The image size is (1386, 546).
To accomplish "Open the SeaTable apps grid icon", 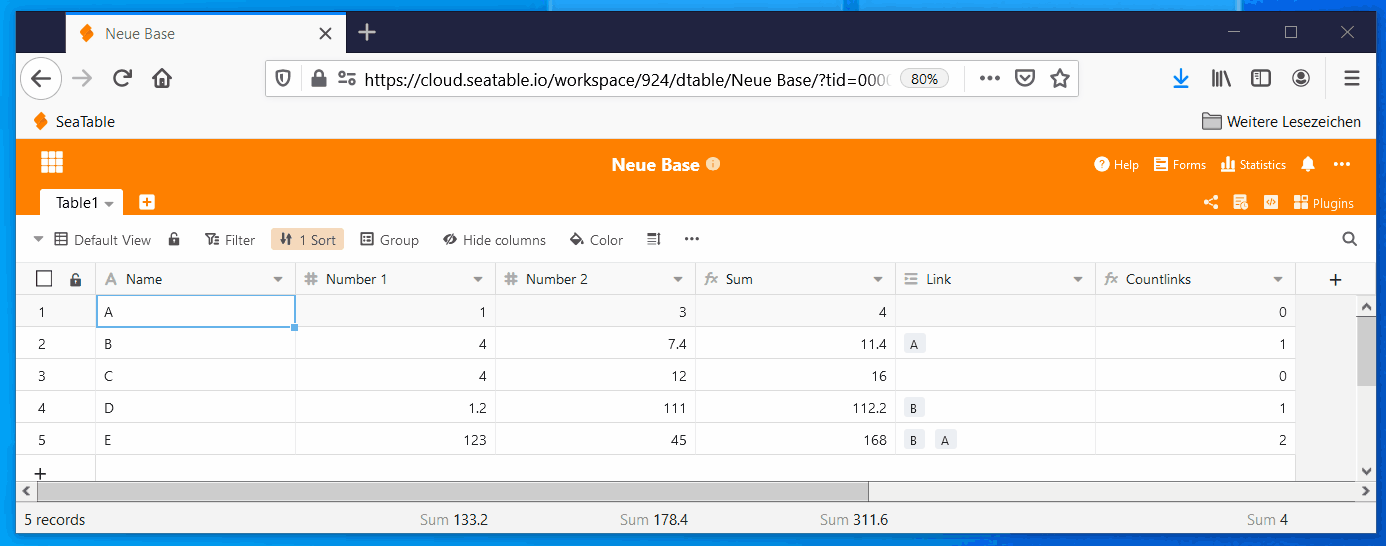I will 52,163.
